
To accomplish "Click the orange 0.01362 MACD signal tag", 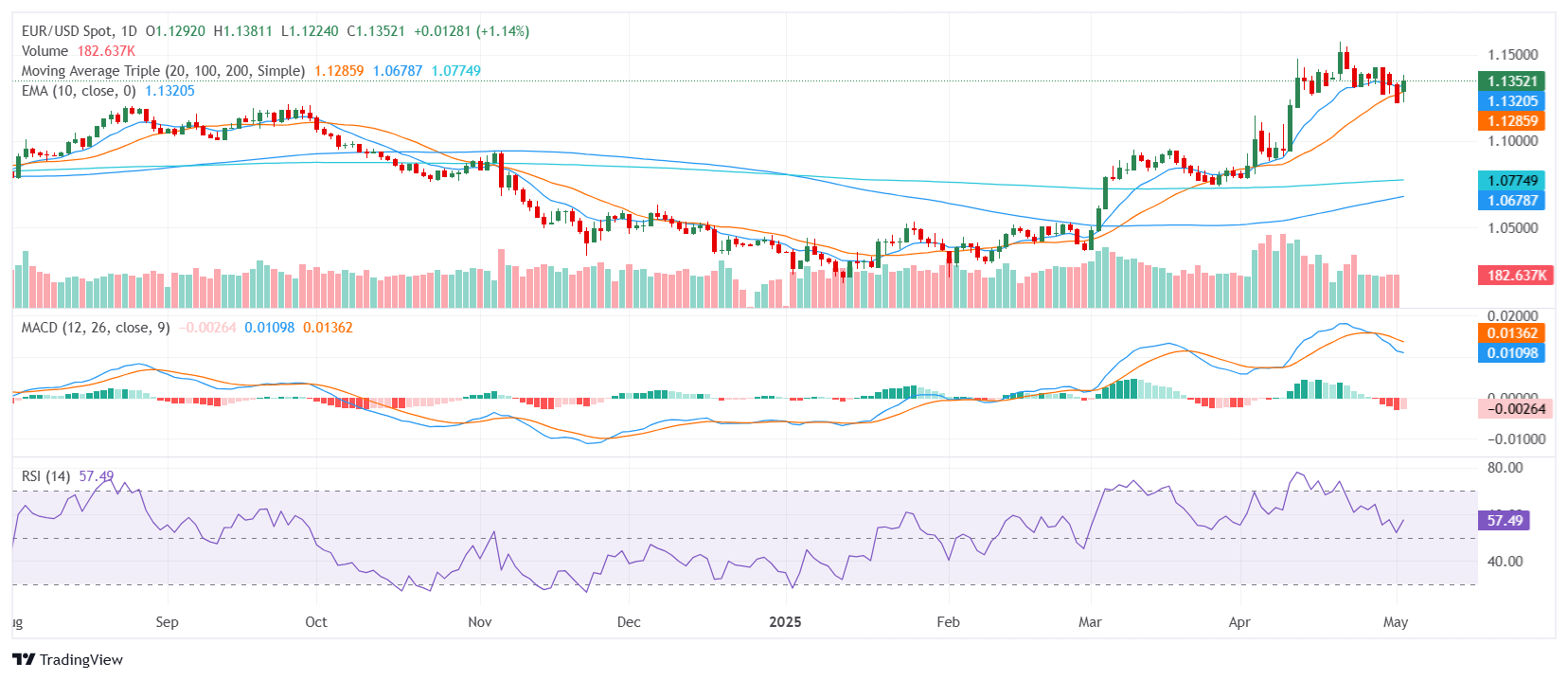I will [x=1511, y=333].
